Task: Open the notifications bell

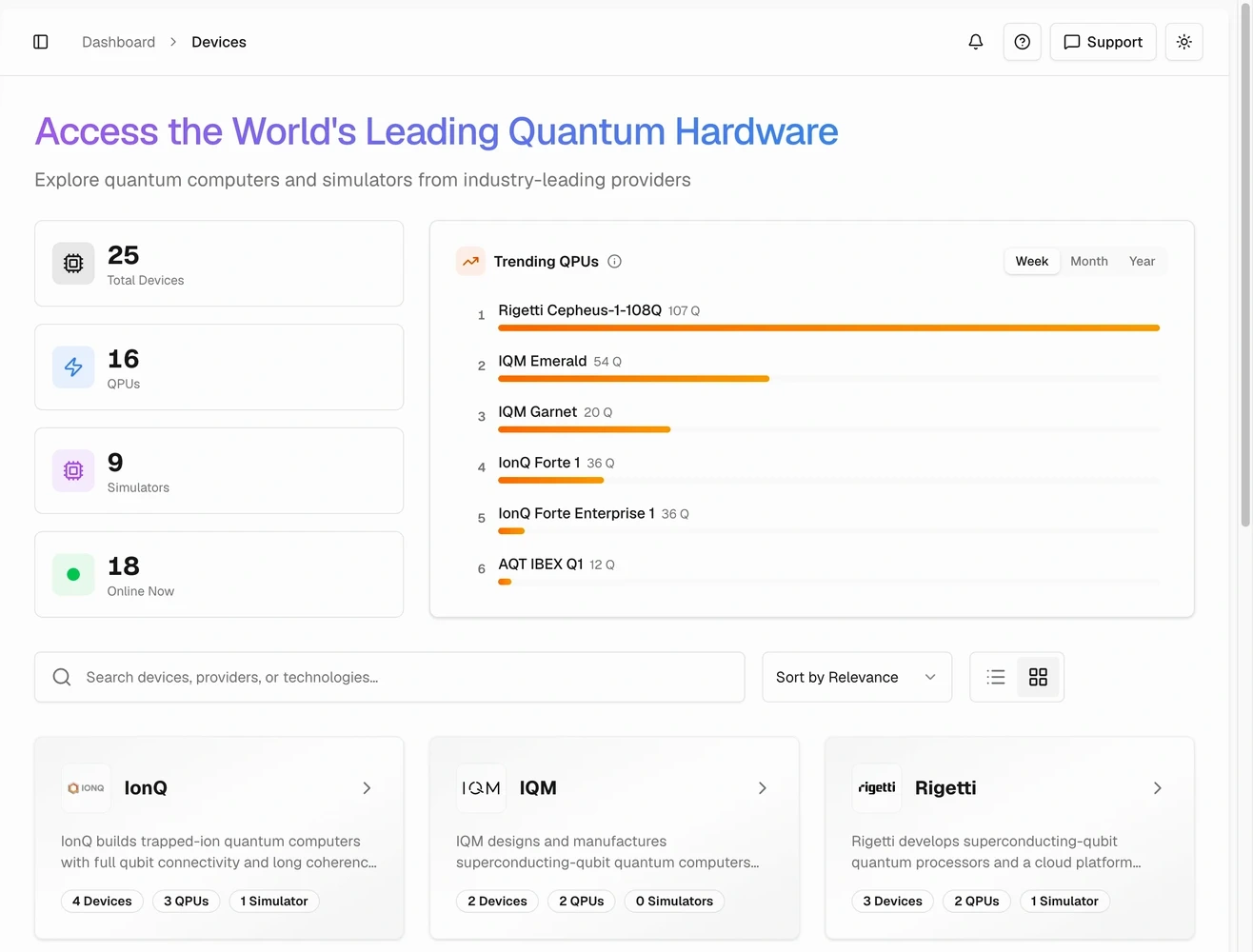Action: coord(976,42)
